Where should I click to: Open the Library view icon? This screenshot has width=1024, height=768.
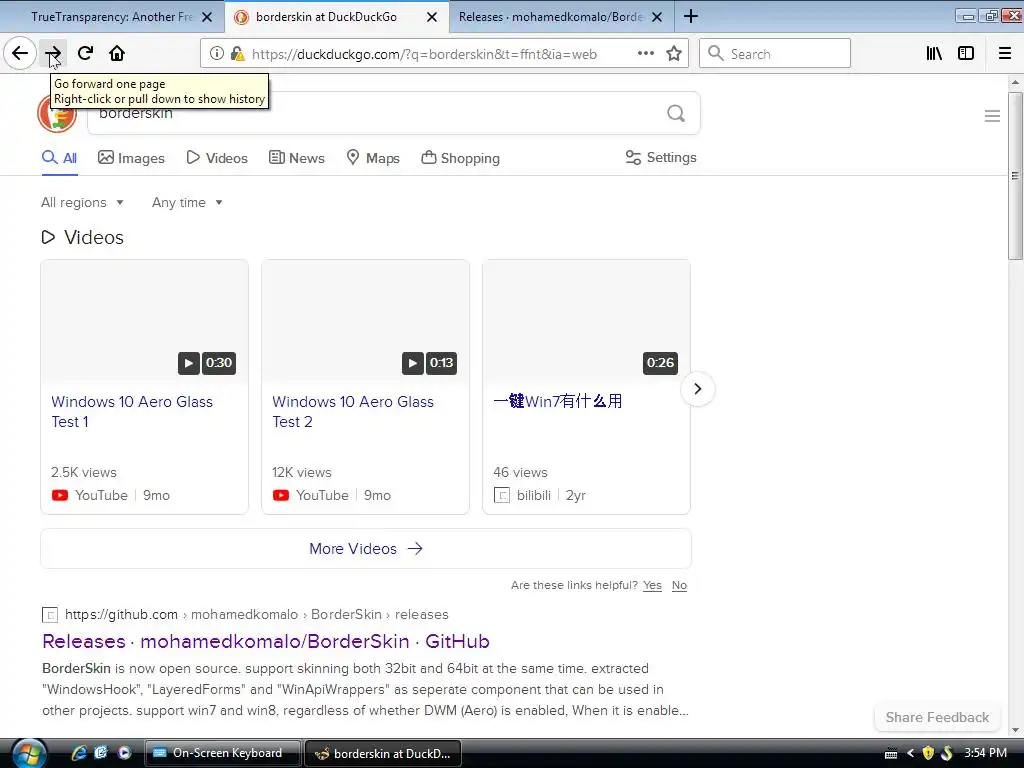[x=935, y=54]
